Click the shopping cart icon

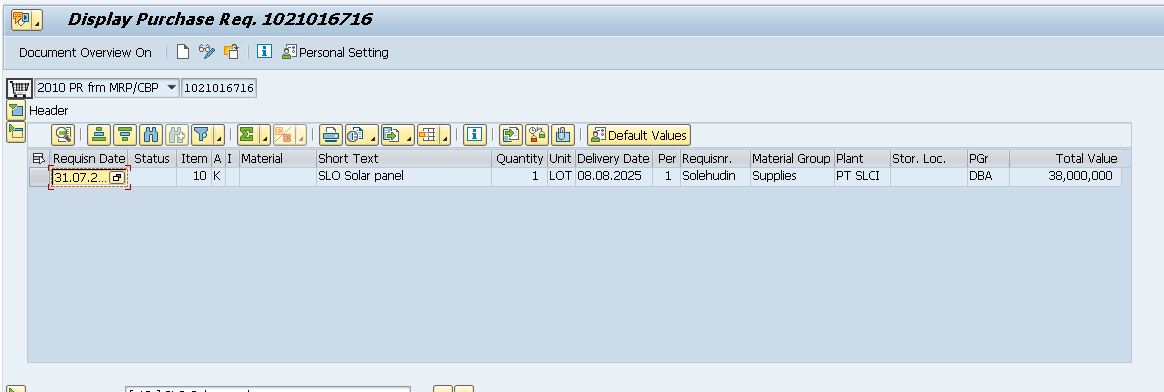[19, 88]
